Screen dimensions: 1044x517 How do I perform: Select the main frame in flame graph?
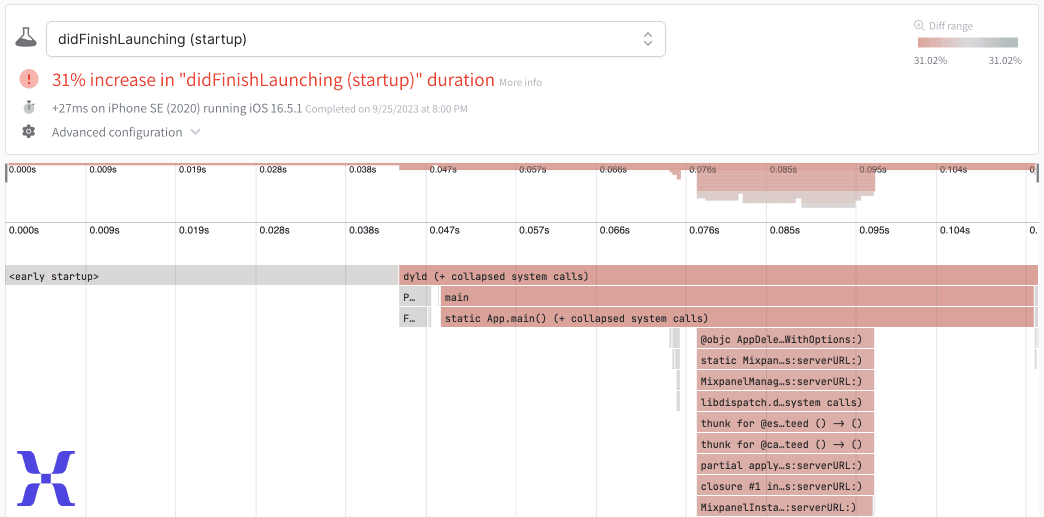click(x=736, y=297)
